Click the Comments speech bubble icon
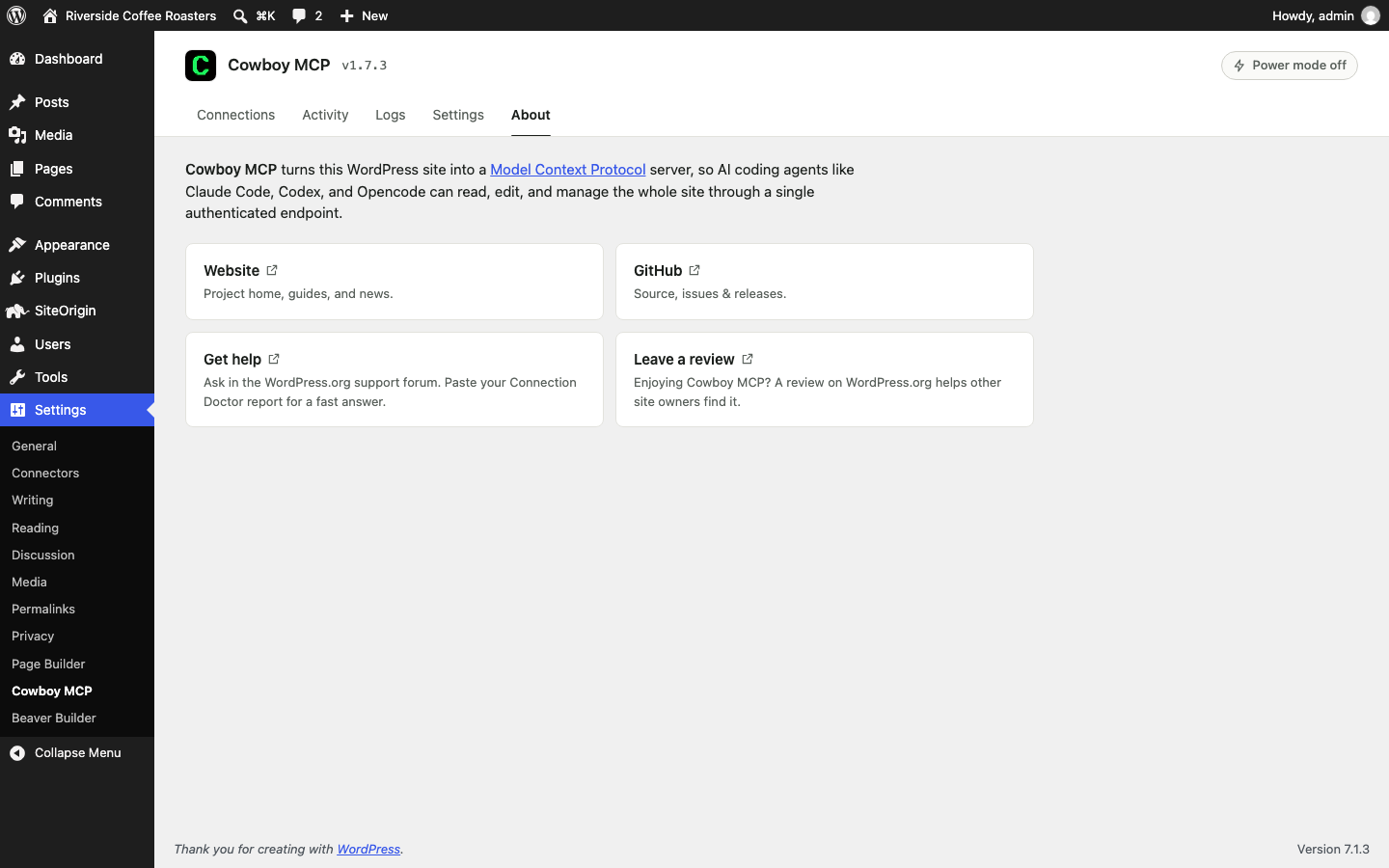This screenshot has width=1389, height=868. pyautogui.click(x=17, y=202)
